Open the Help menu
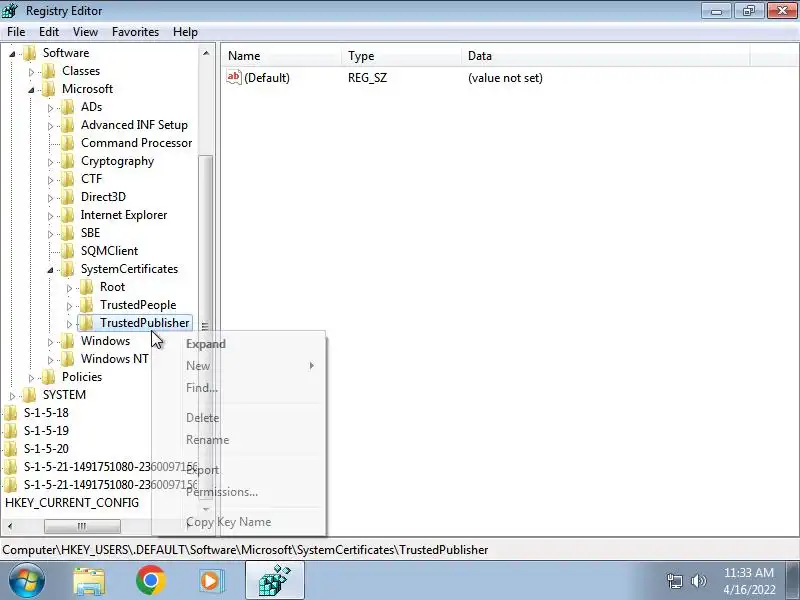This screenshot has height=600, width=800. pos(185,32)
